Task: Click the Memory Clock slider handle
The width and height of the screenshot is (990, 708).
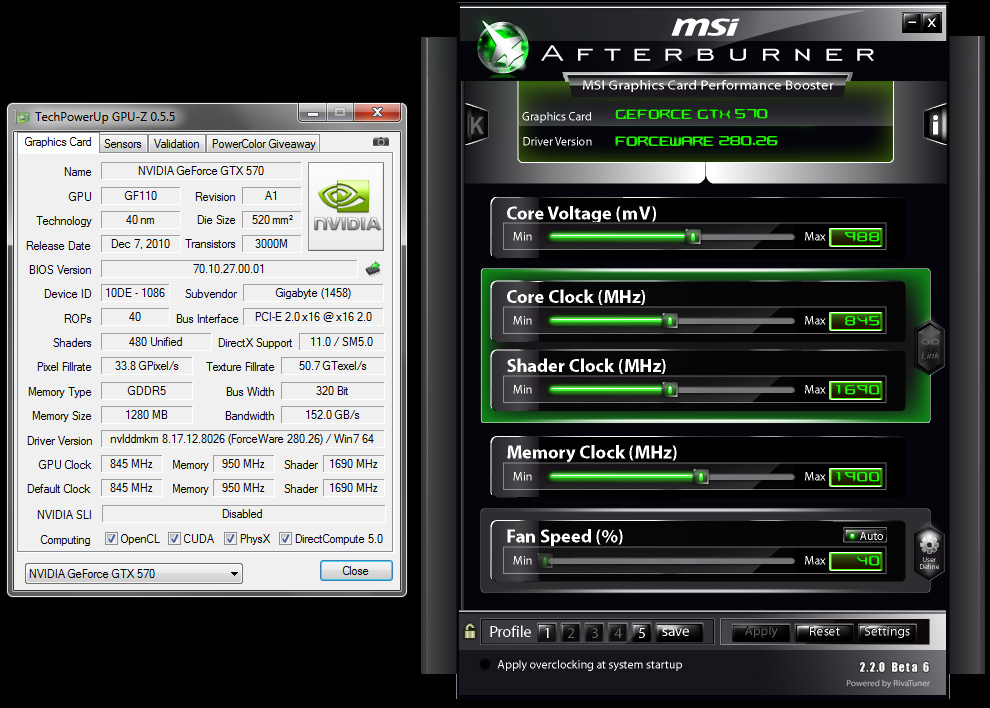Action: (701, 477)
